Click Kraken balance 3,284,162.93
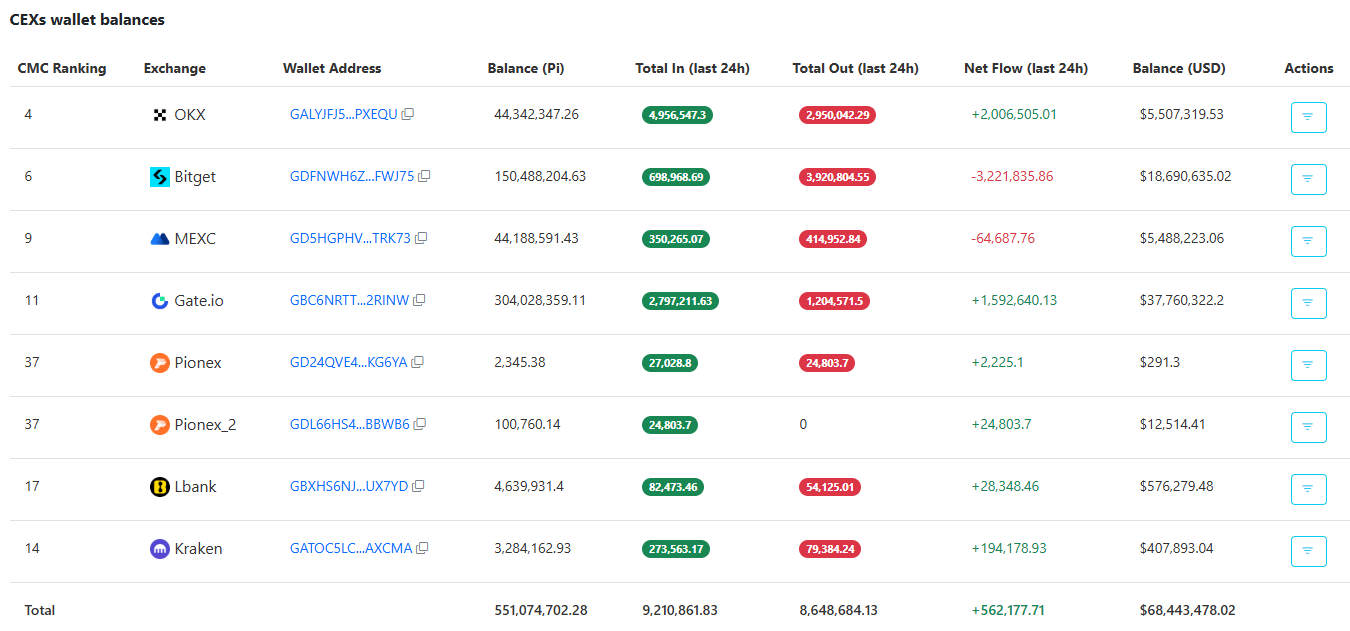The width and height of the screenshot is (1350, 631). coord(533,548)
